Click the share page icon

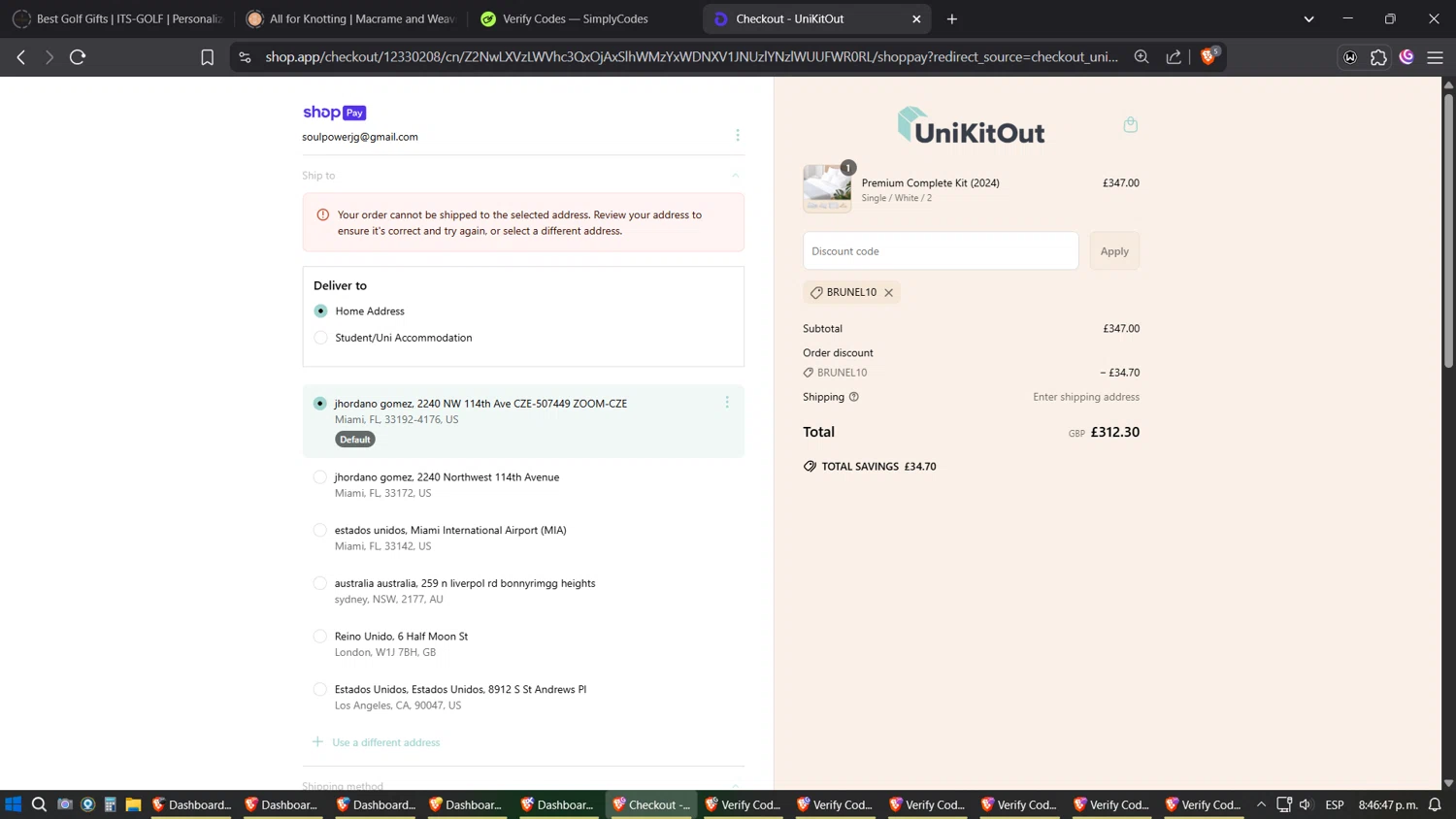(1174, 57)
